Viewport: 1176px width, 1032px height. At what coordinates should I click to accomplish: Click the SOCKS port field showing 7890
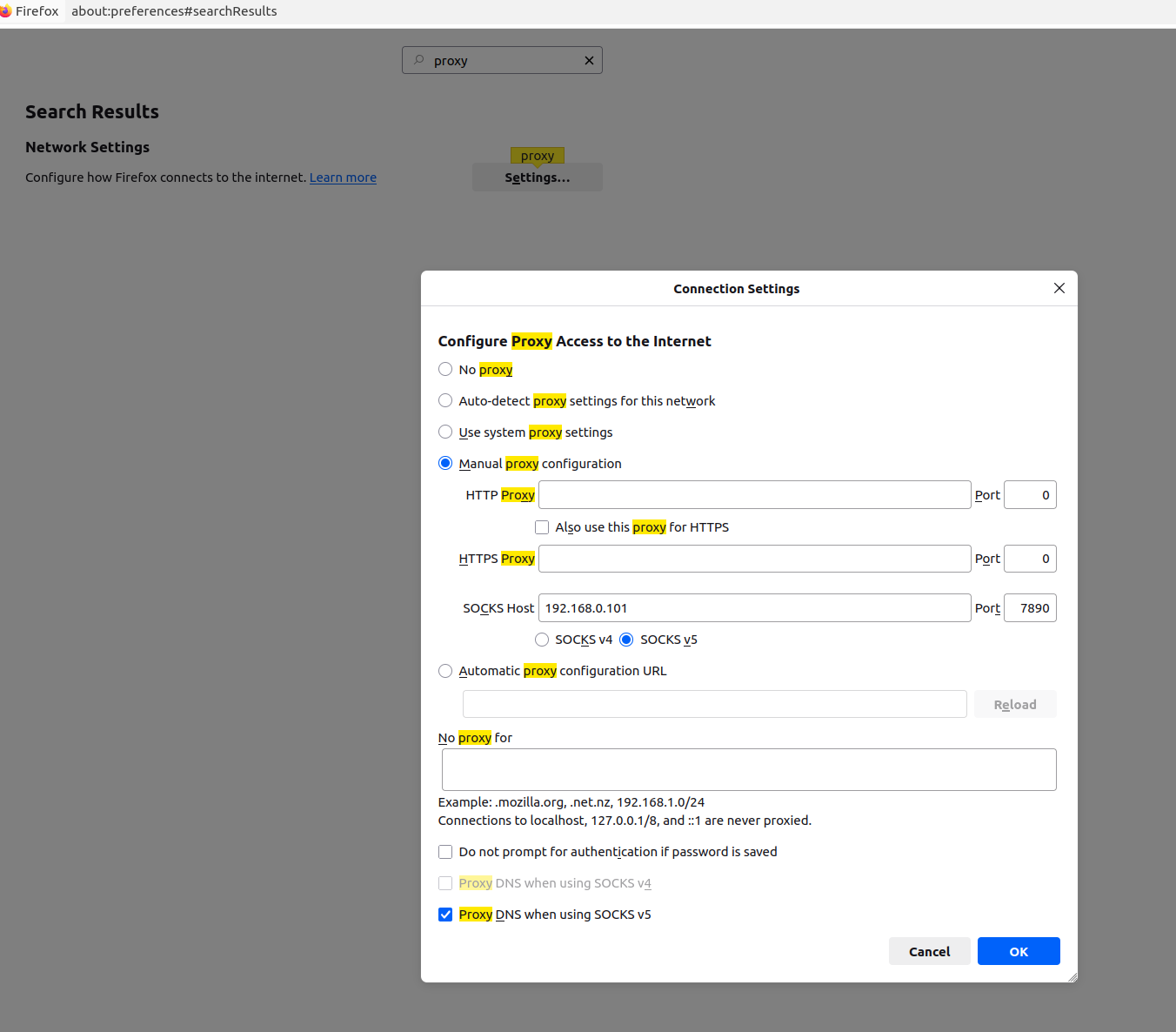tap(1030, 608)
